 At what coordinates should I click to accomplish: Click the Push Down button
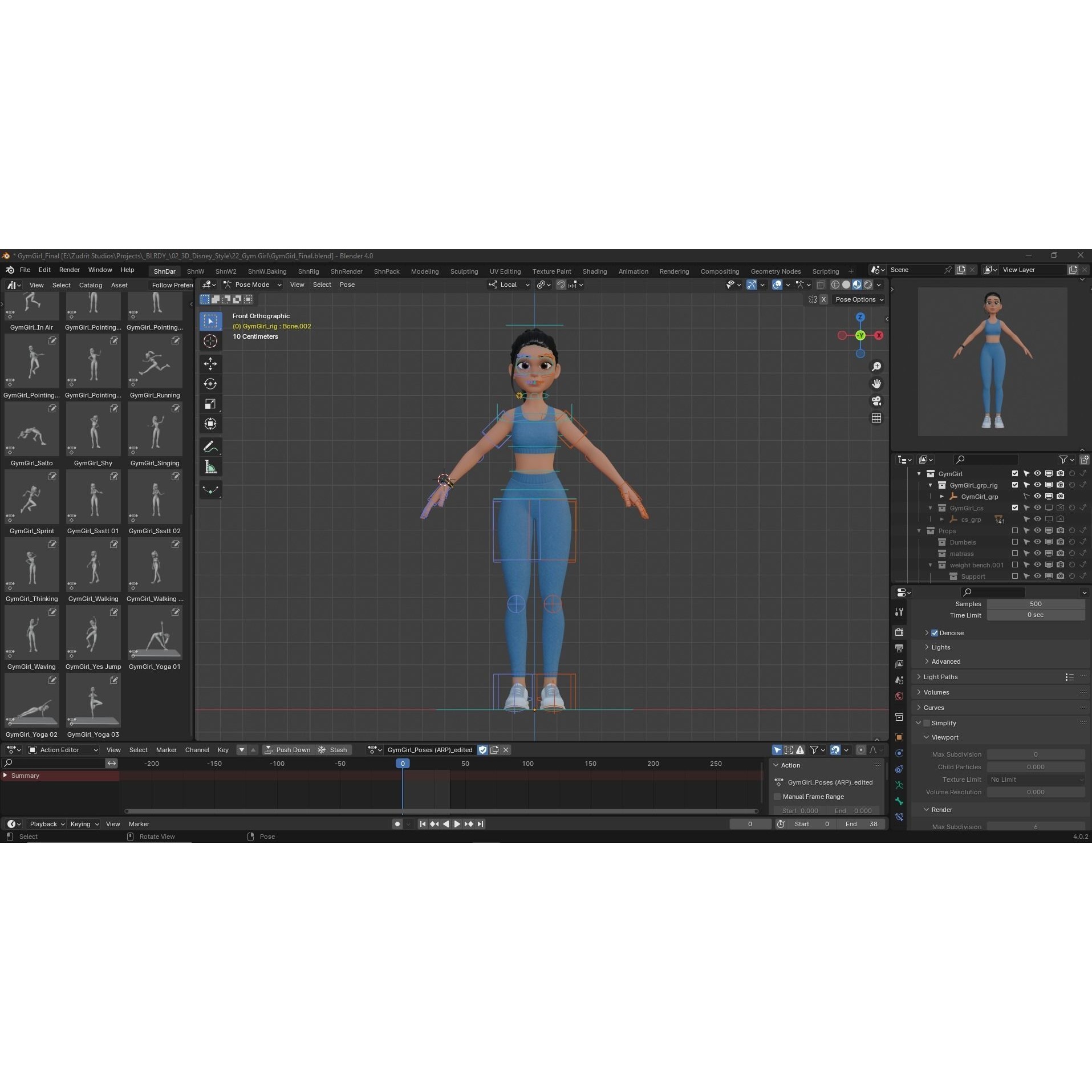[x=288, y=750]
